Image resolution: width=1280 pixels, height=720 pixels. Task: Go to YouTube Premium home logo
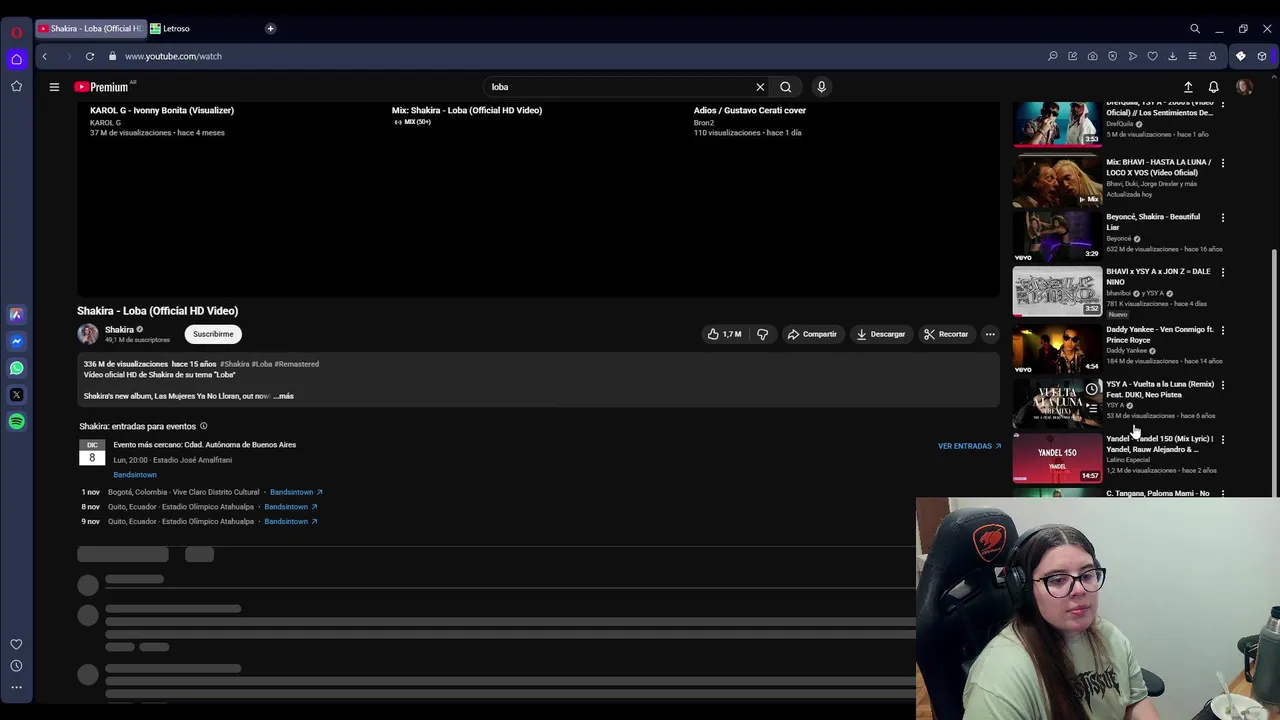(102, 87)
